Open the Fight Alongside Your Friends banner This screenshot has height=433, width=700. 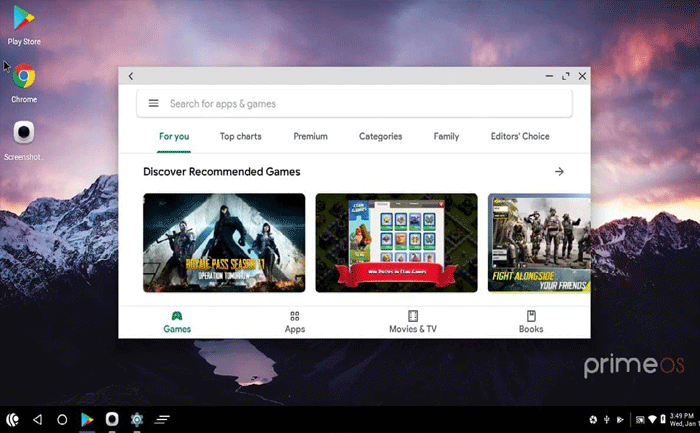539,243
